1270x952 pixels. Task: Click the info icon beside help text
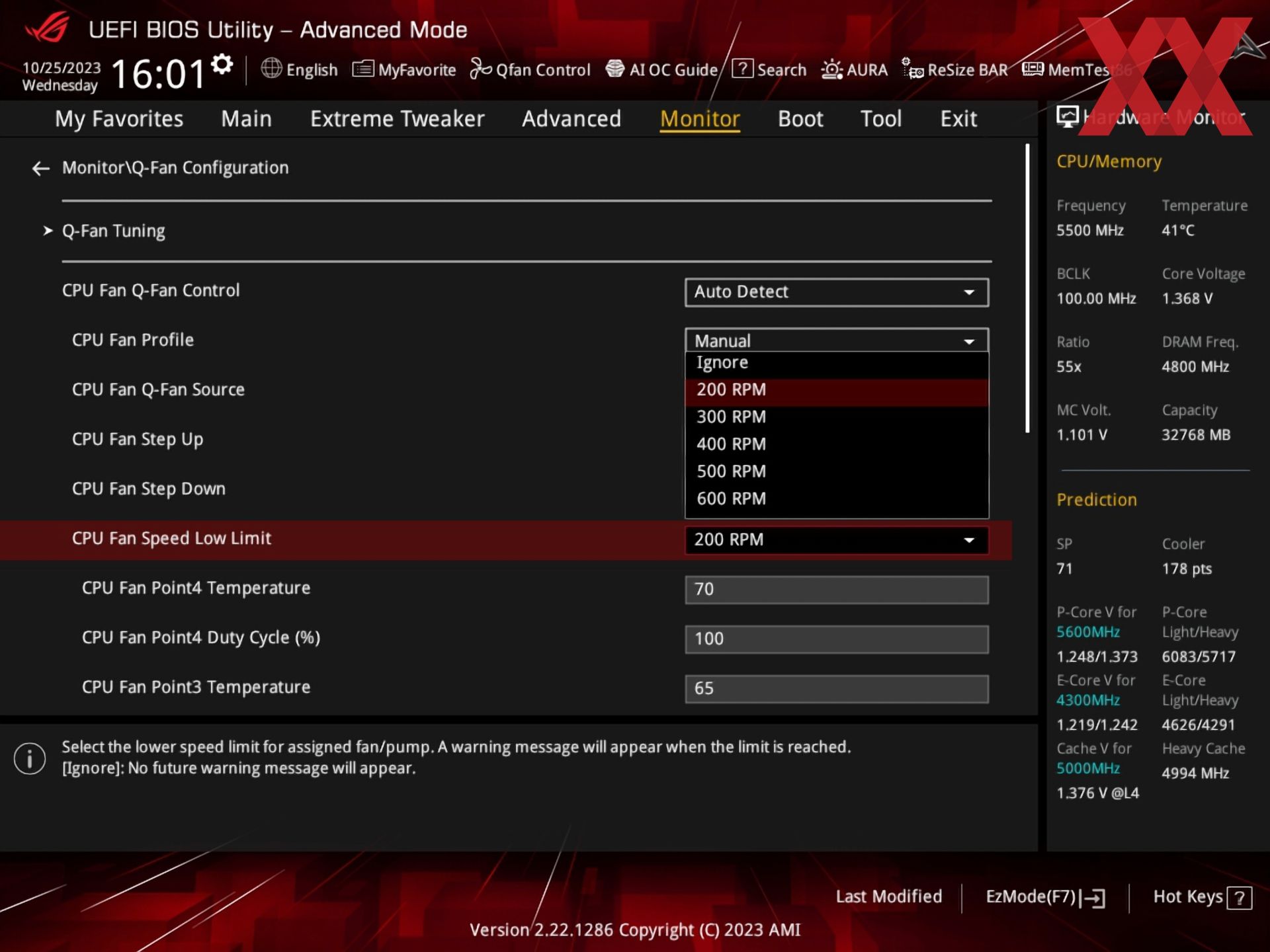pos(30,758)
